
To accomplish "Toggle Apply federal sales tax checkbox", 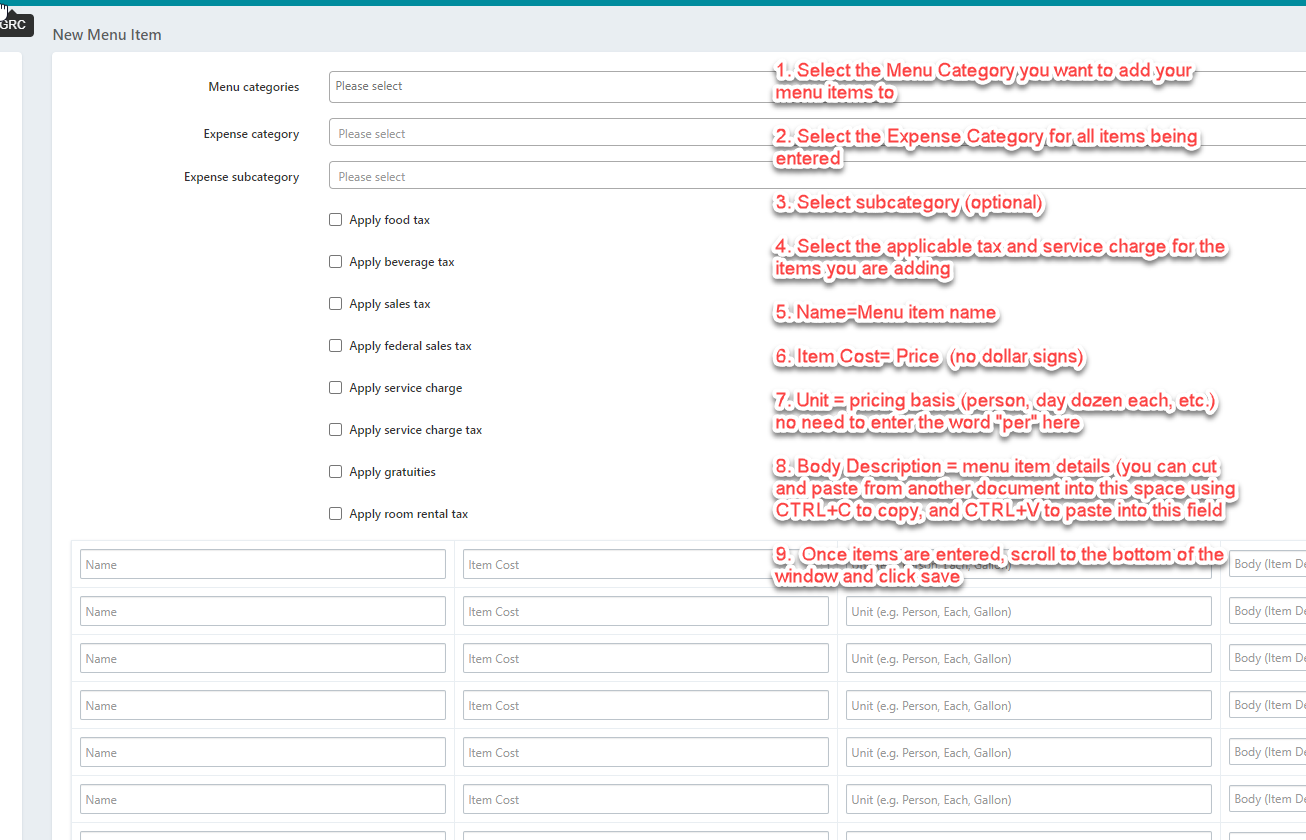I will pyautogui.click(x=336, y=346).
